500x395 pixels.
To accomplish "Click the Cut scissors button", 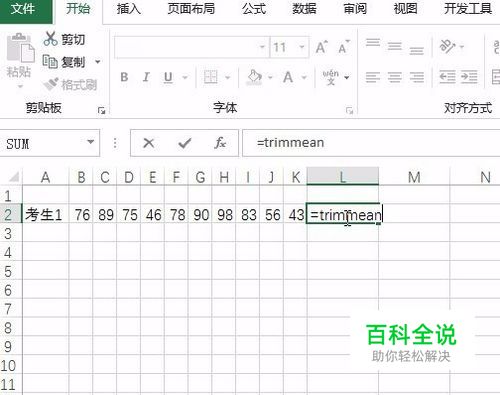I will pos(64,39).
